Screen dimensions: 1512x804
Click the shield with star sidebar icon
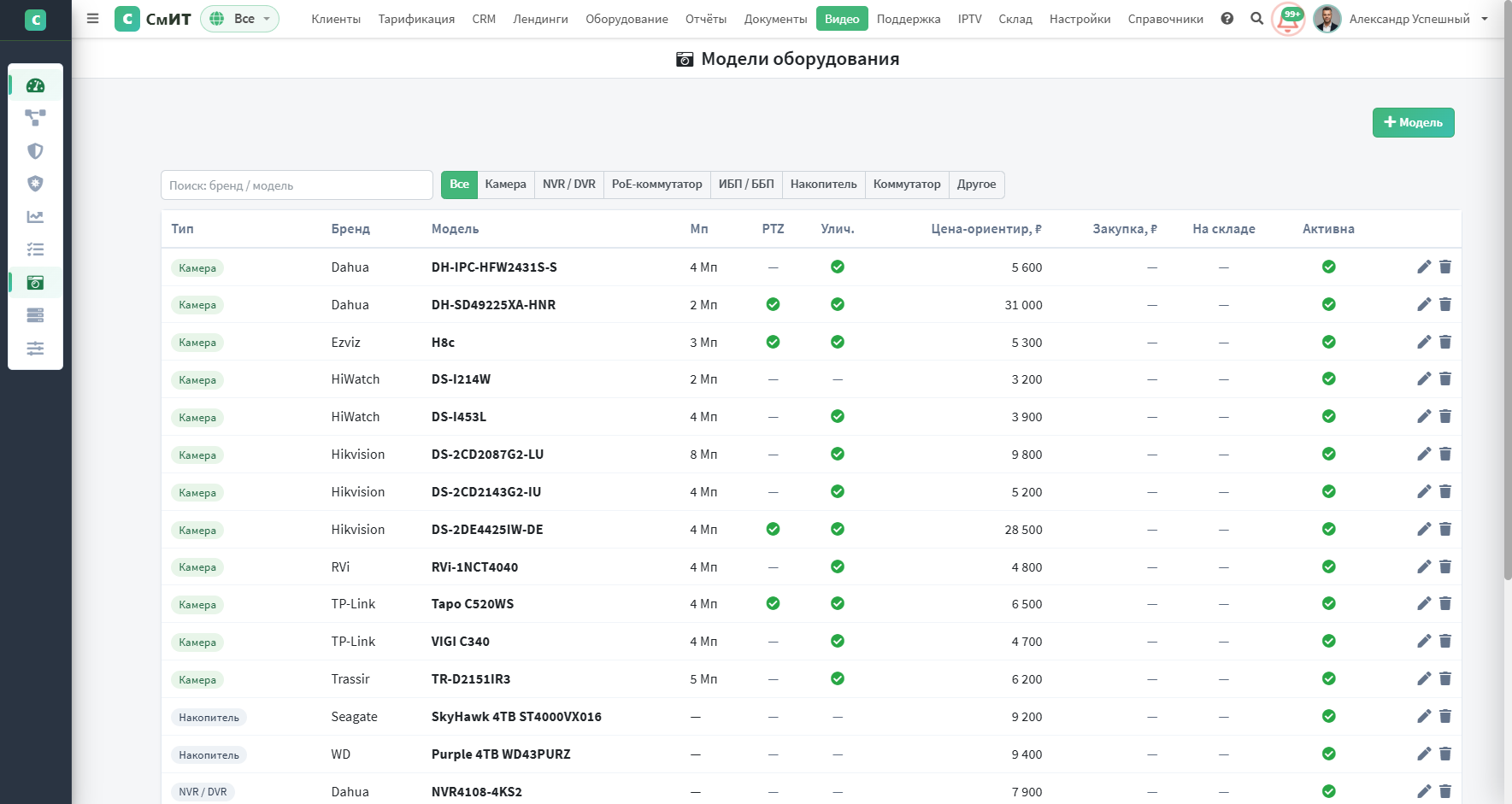(35, 184)
